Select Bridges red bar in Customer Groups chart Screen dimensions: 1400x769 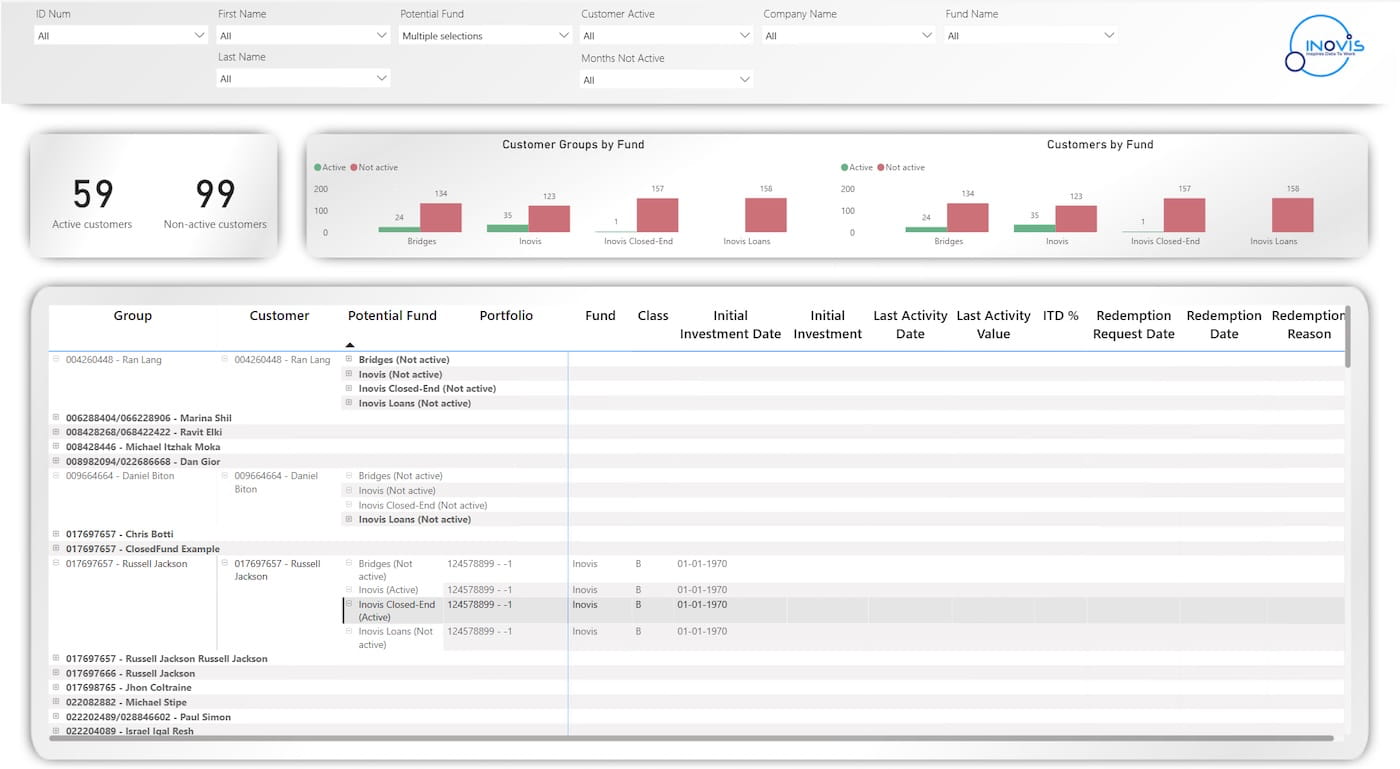click(441, 217)
